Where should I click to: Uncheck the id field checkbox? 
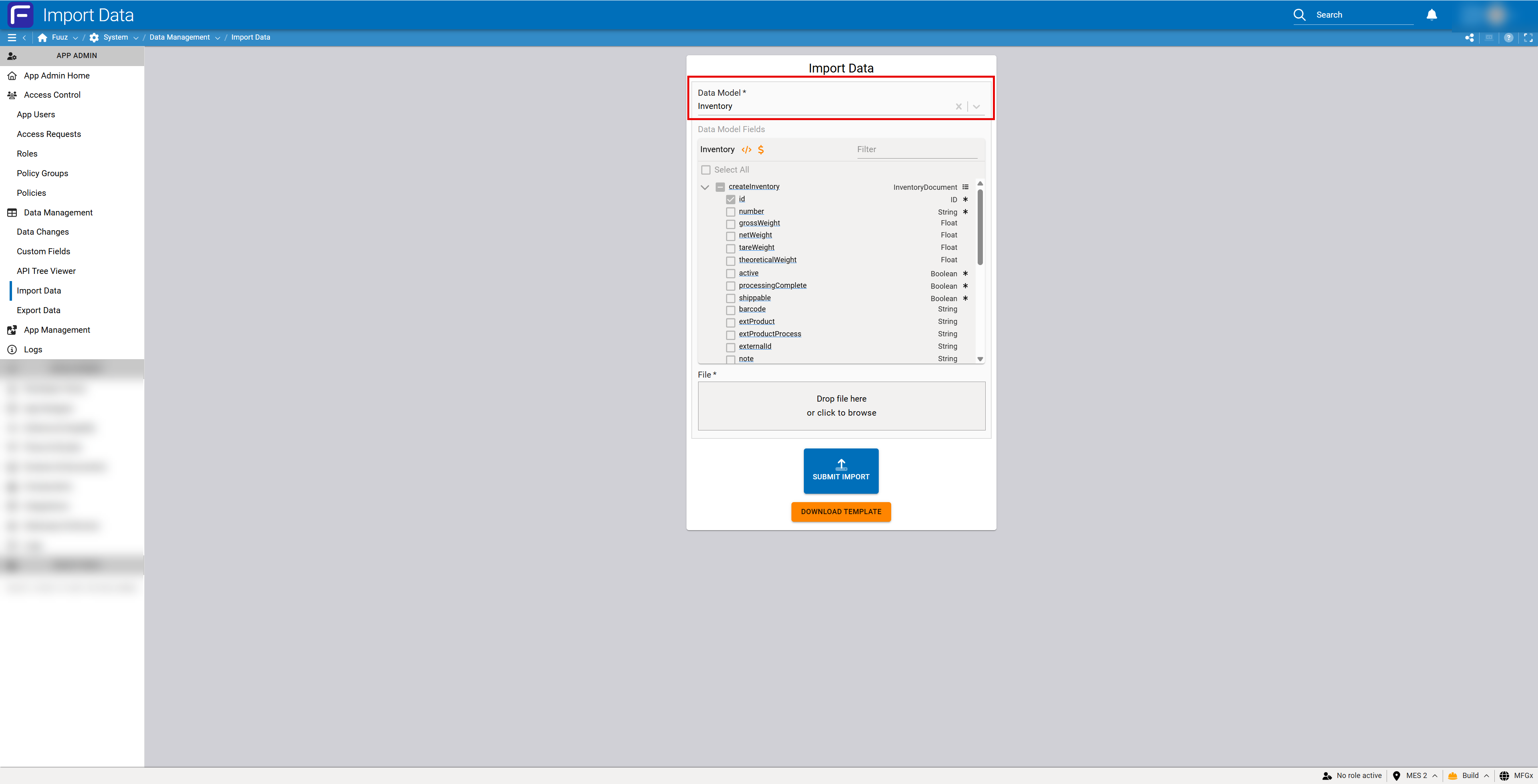point(730,199)
